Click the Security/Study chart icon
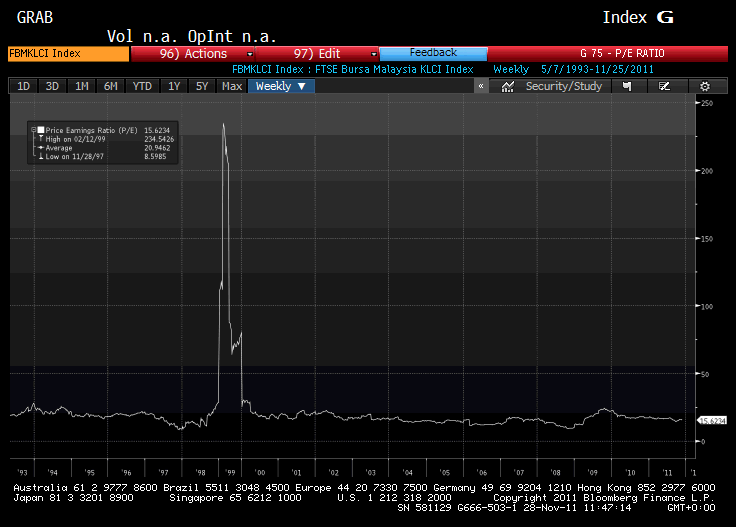Viewport: 736px width, 527px height. (x=508, y=86)
